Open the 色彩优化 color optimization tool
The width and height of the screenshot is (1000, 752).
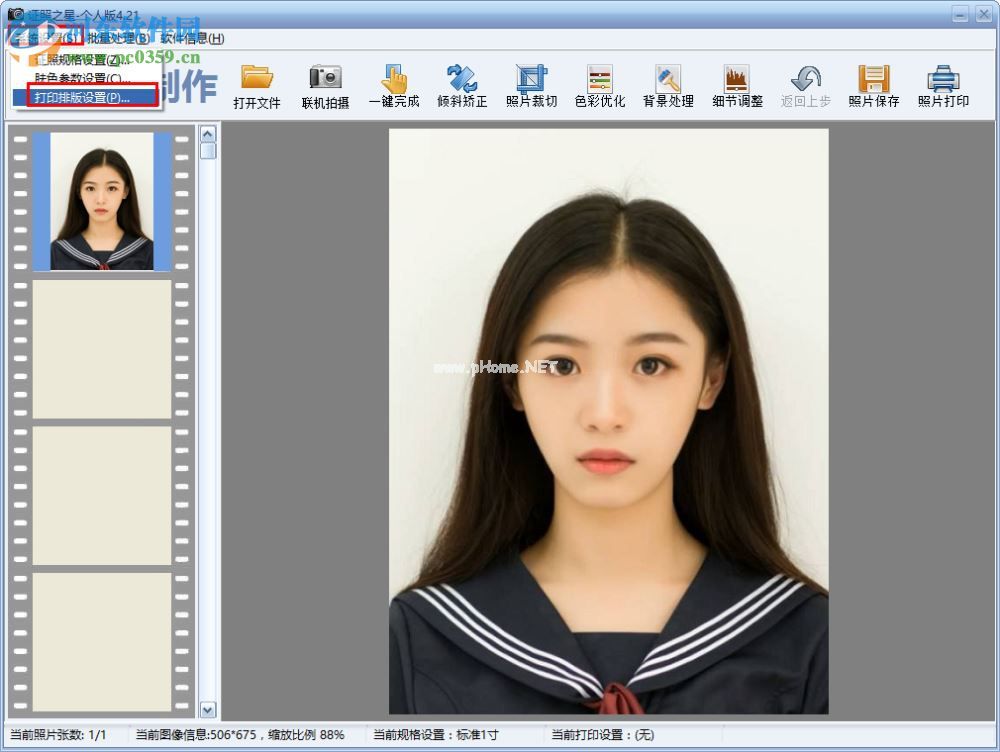click(x=600, y=80)
